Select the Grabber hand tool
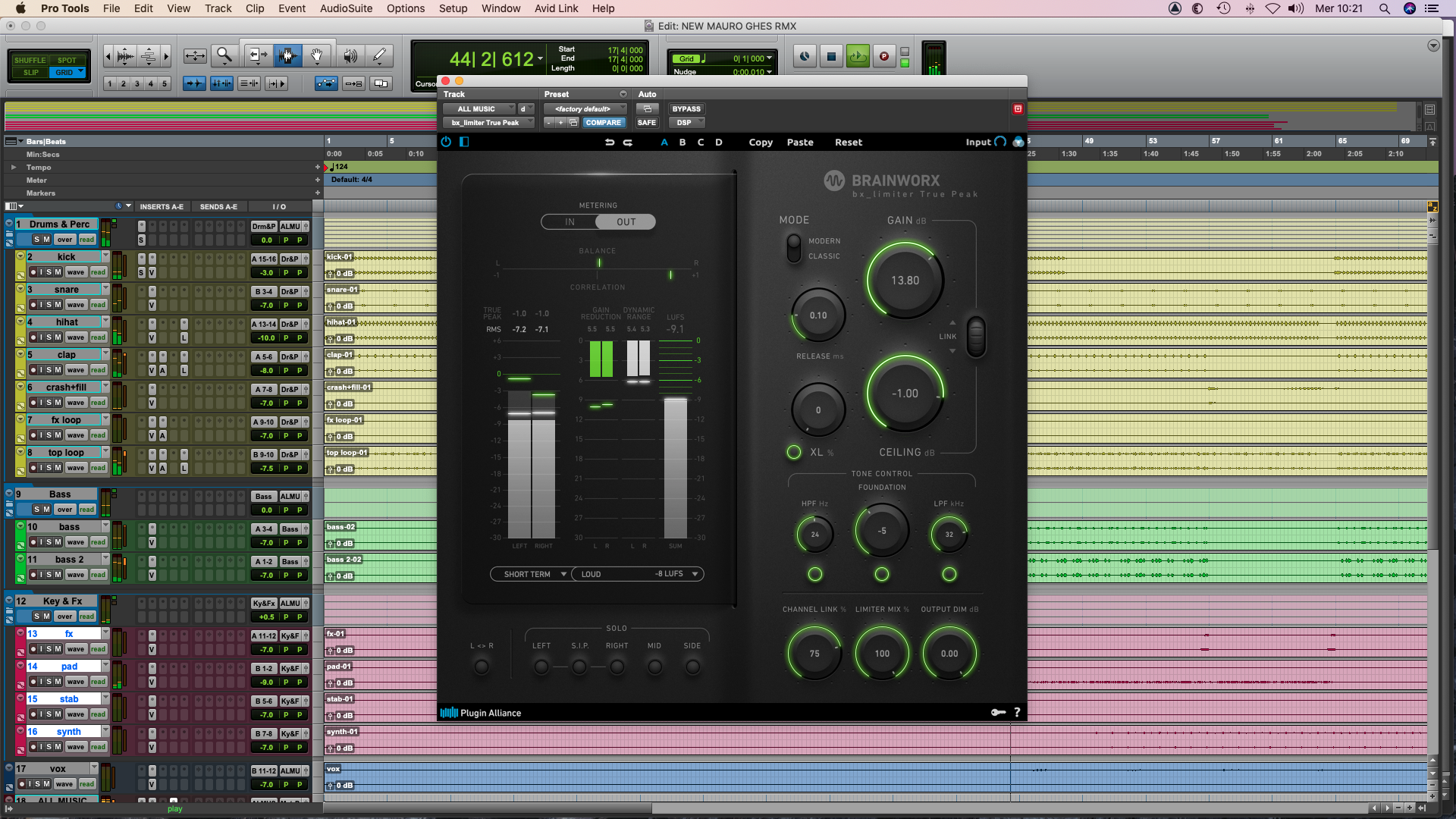1456x819 pixels. point(317,55)
